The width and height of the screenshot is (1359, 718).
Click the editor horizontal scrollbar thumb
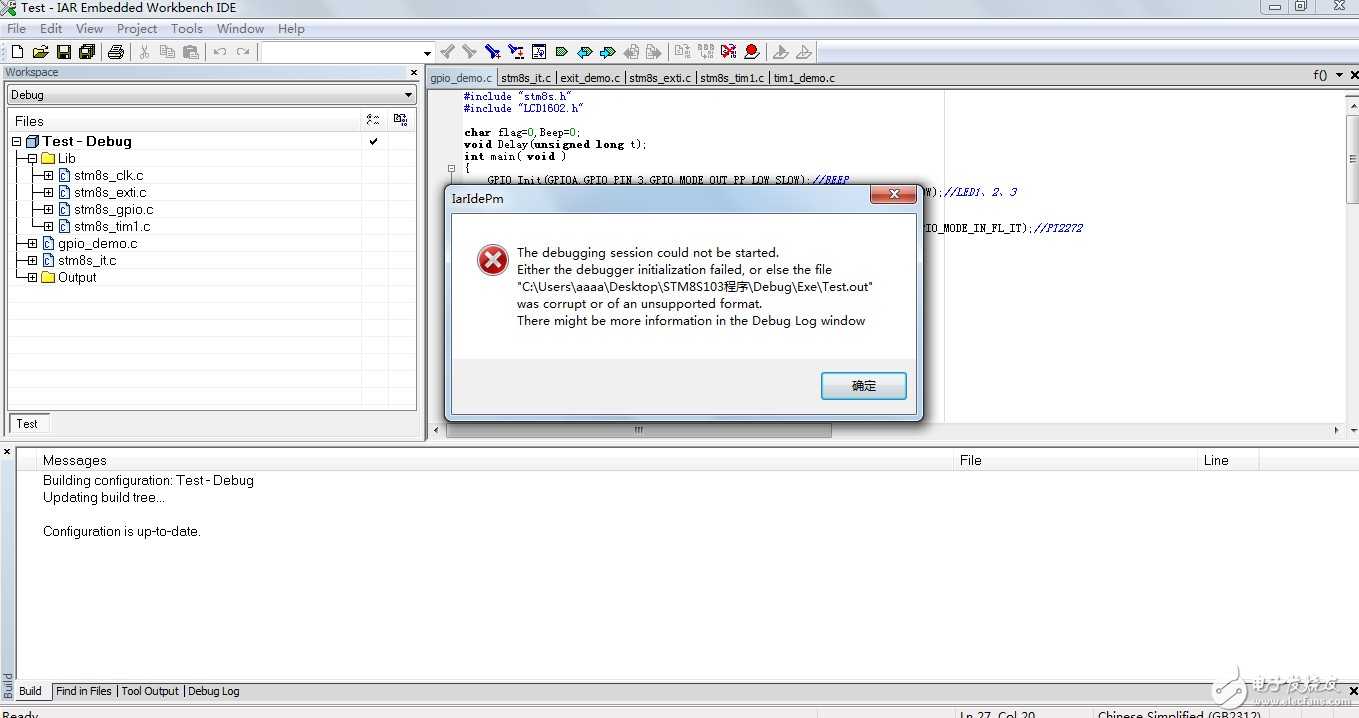[639, 430]
